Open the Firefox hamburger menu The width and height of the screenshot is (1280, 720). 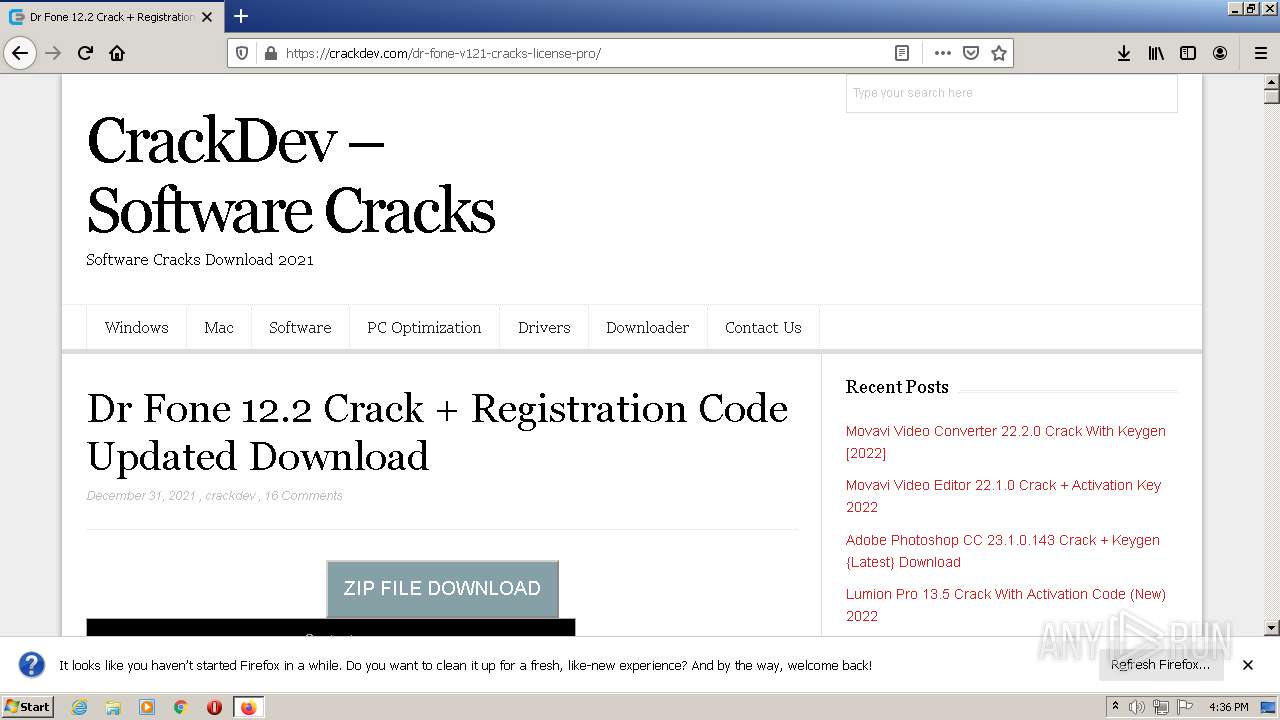pyautogui.click(x=1260, y=53)
